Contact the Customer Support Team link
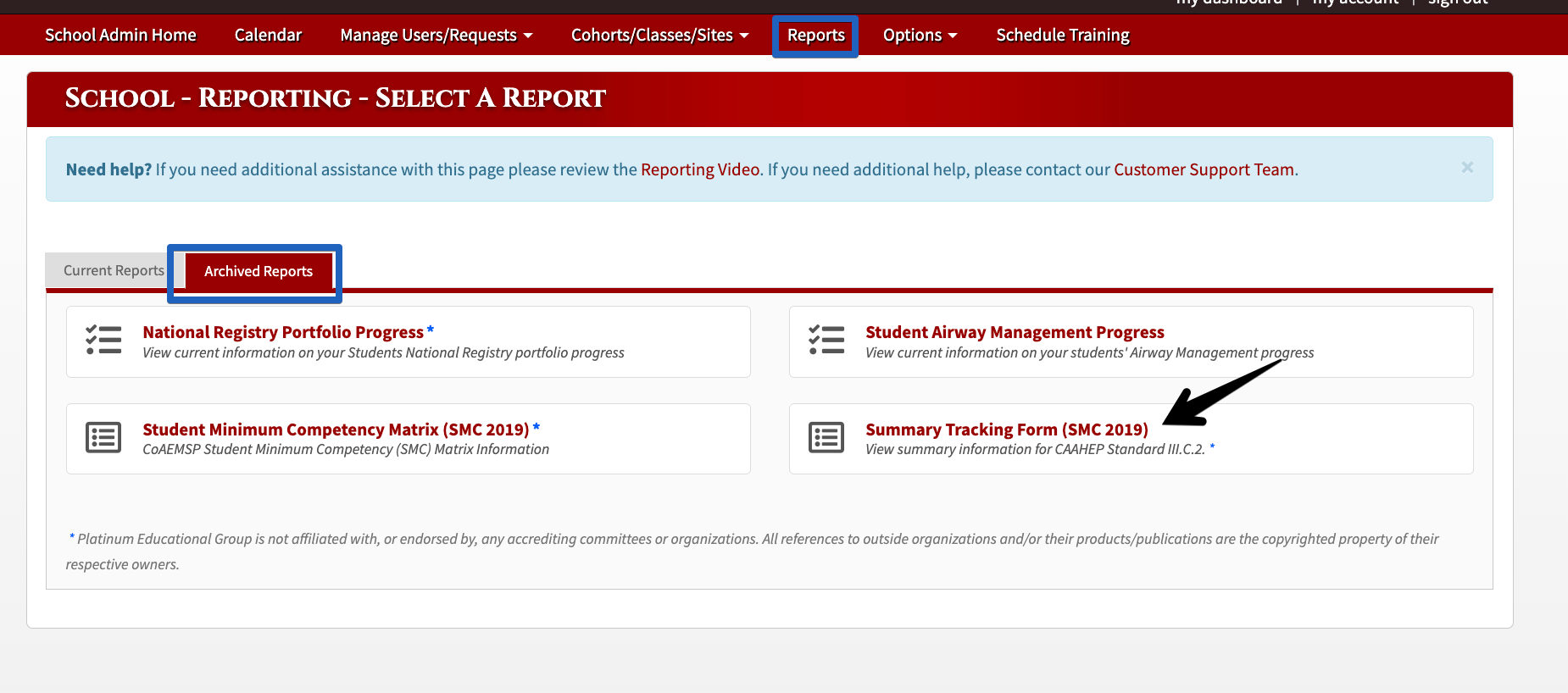The width and height of the screenshot is (1568, 693). pyautogui.click(x=1204, y=169)
